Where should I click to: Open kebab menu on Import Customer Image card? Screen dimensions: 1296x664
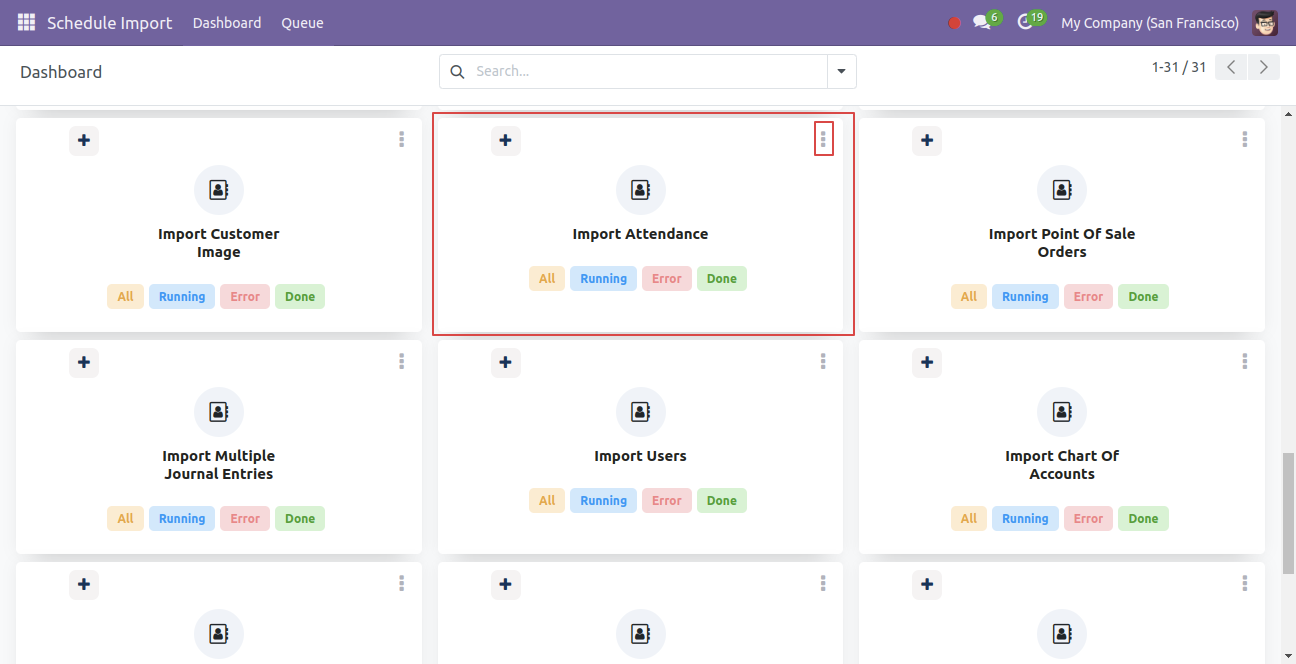402,140
